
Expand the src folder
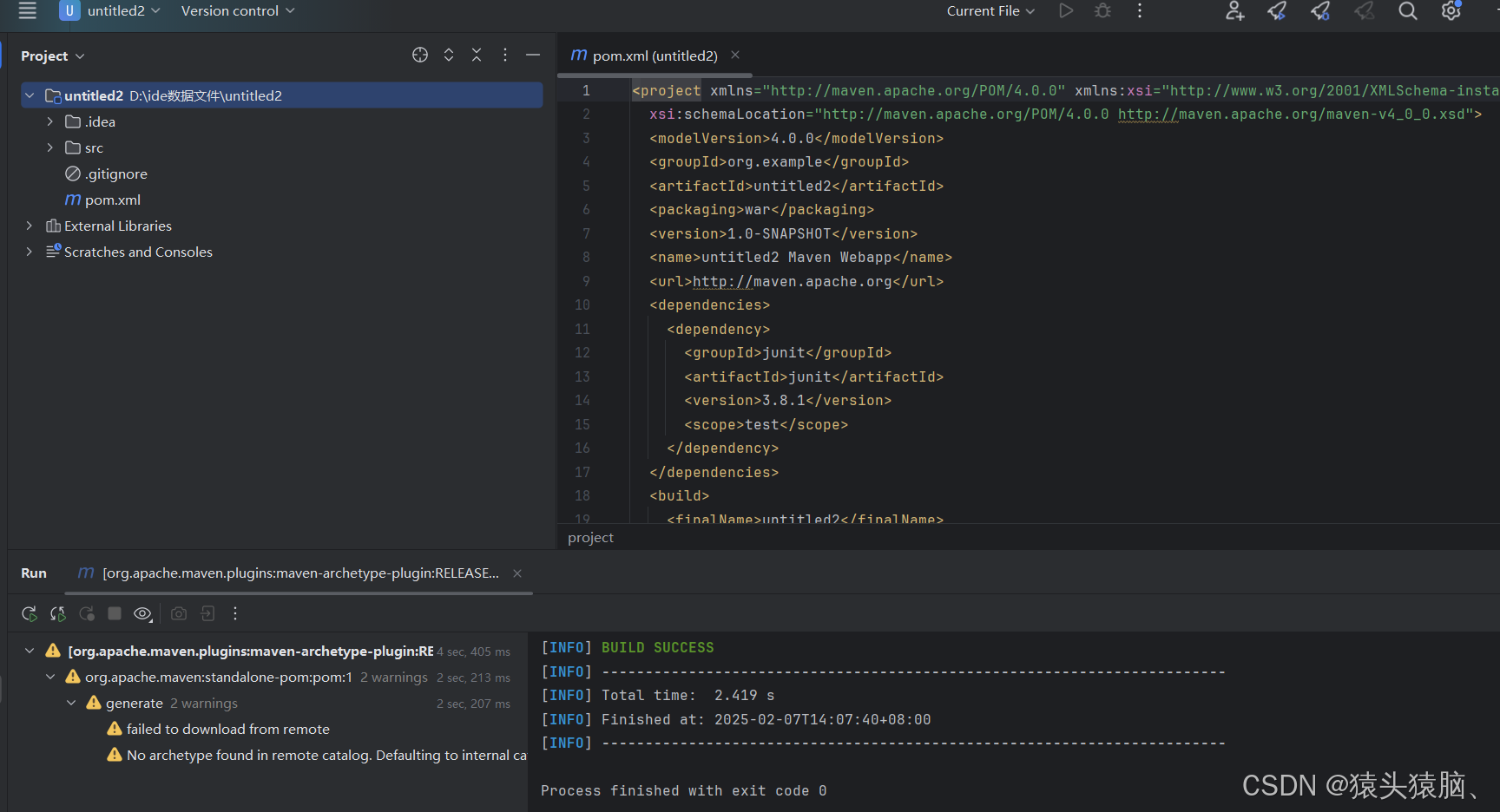pos(49,147)
